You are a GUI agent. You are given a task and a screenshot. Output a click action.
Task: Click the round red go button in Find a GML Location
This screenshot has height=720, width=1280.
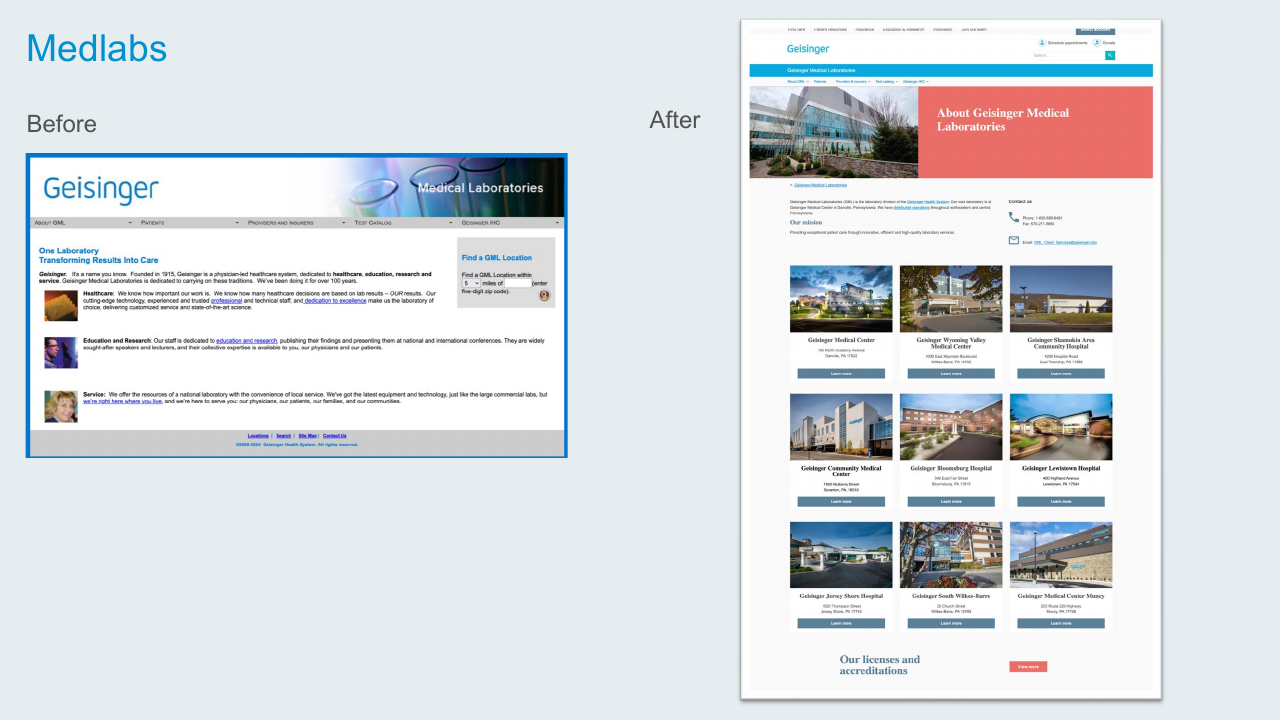(x=545, y=295)
